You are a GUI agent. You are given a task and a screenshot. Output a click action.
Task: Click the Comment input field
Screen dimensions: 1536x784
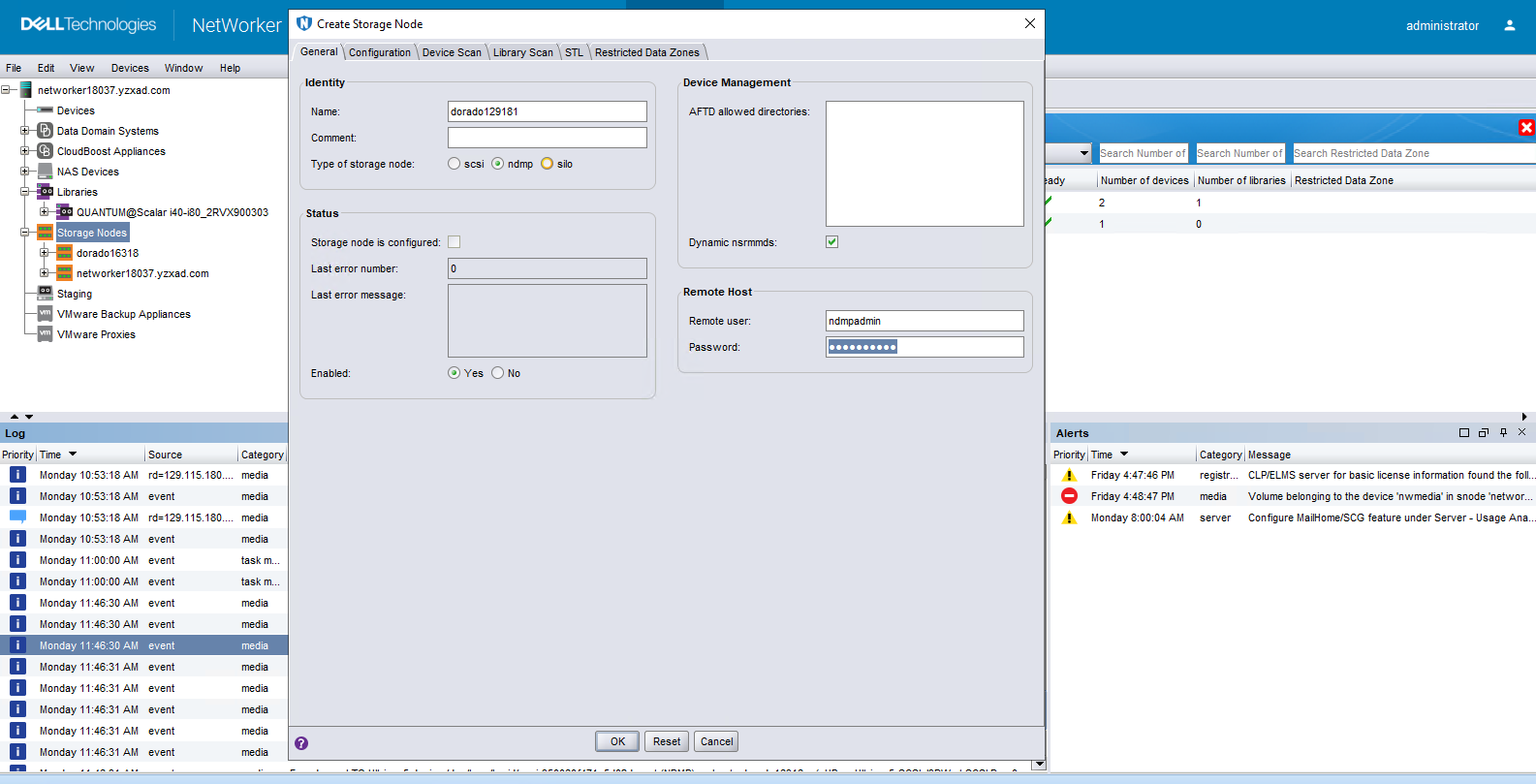point(547,138)
